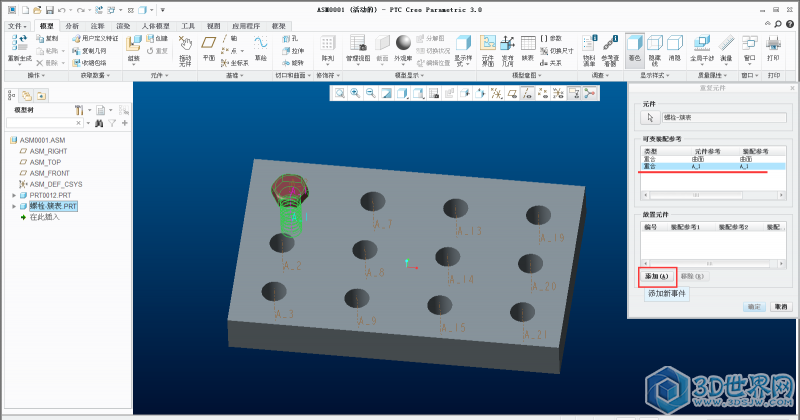Viewport: 800px width, 420px height.
Task: Open the 质量属性 group dropdown
Action: click(712, 76)
